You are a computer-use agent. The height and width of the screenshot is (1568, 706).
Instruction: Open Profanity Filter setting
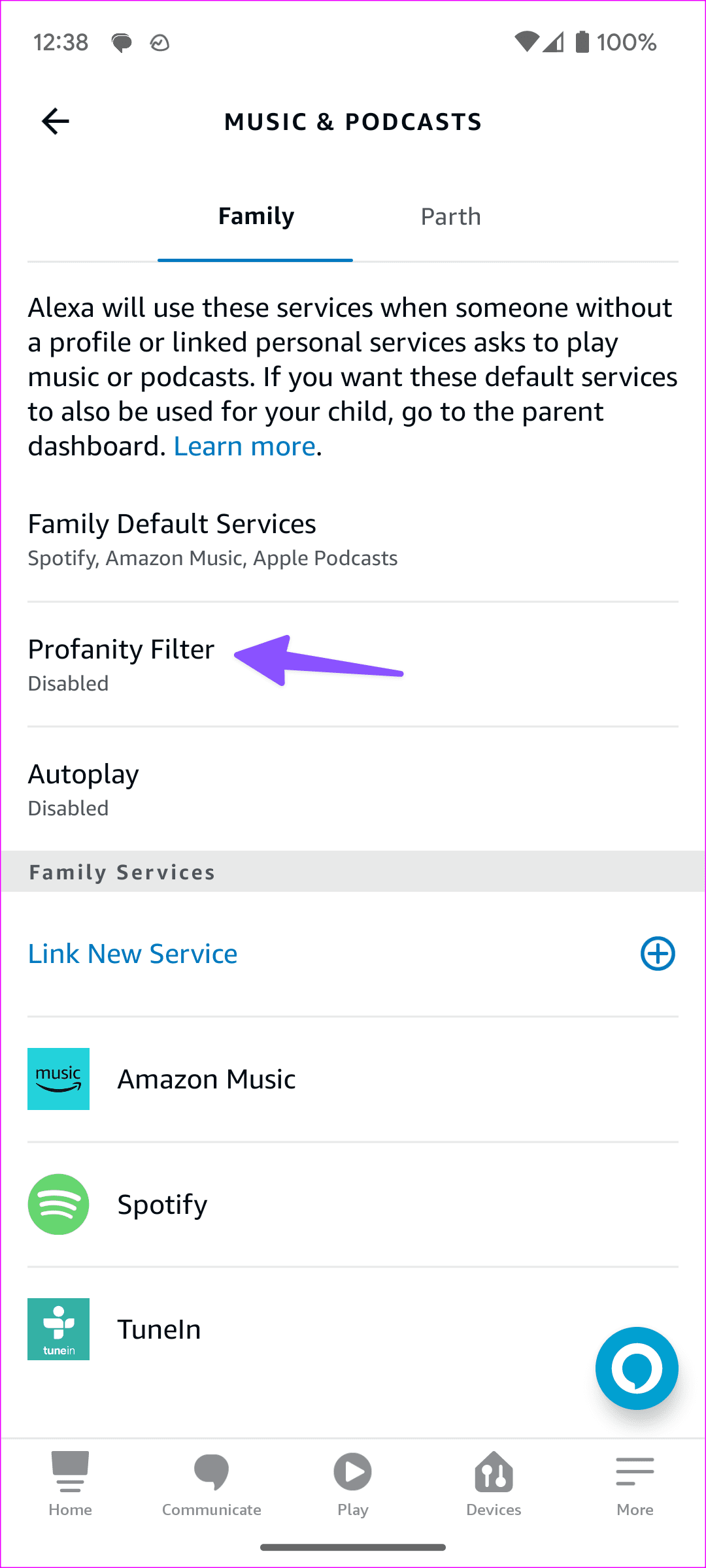pos(122,664)
